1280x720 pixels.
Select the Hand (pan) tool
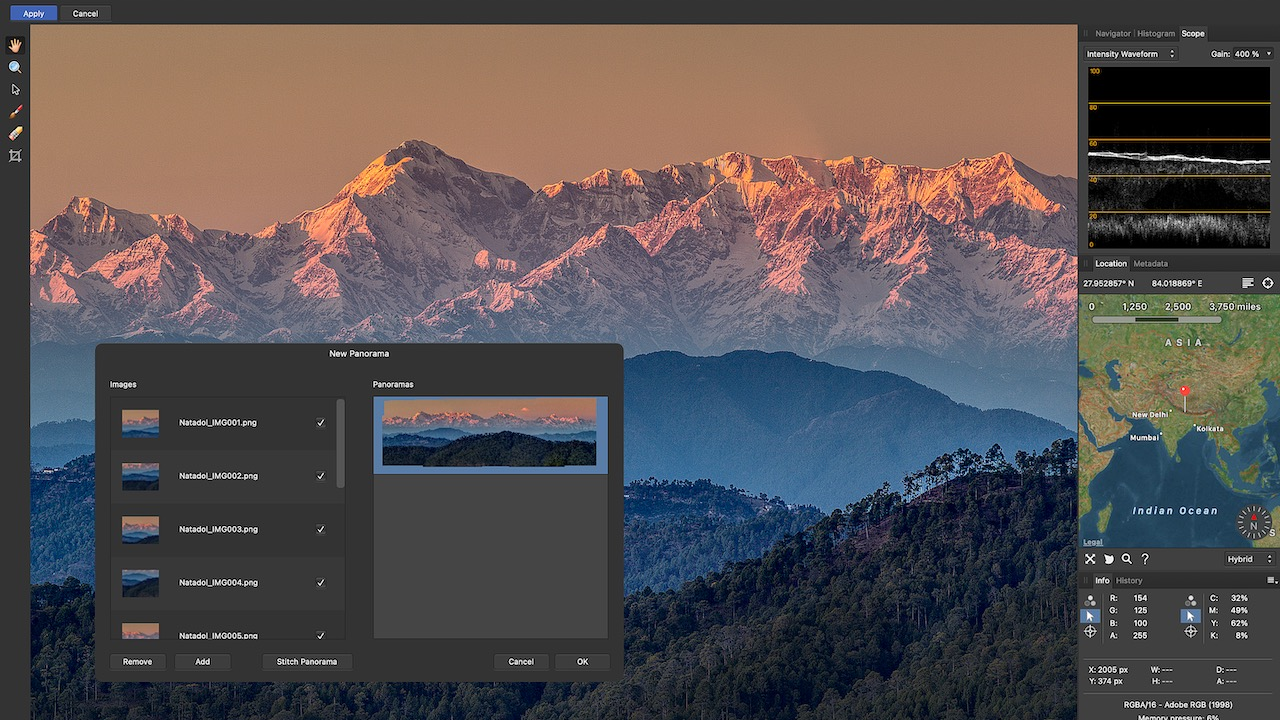[15, 45]
